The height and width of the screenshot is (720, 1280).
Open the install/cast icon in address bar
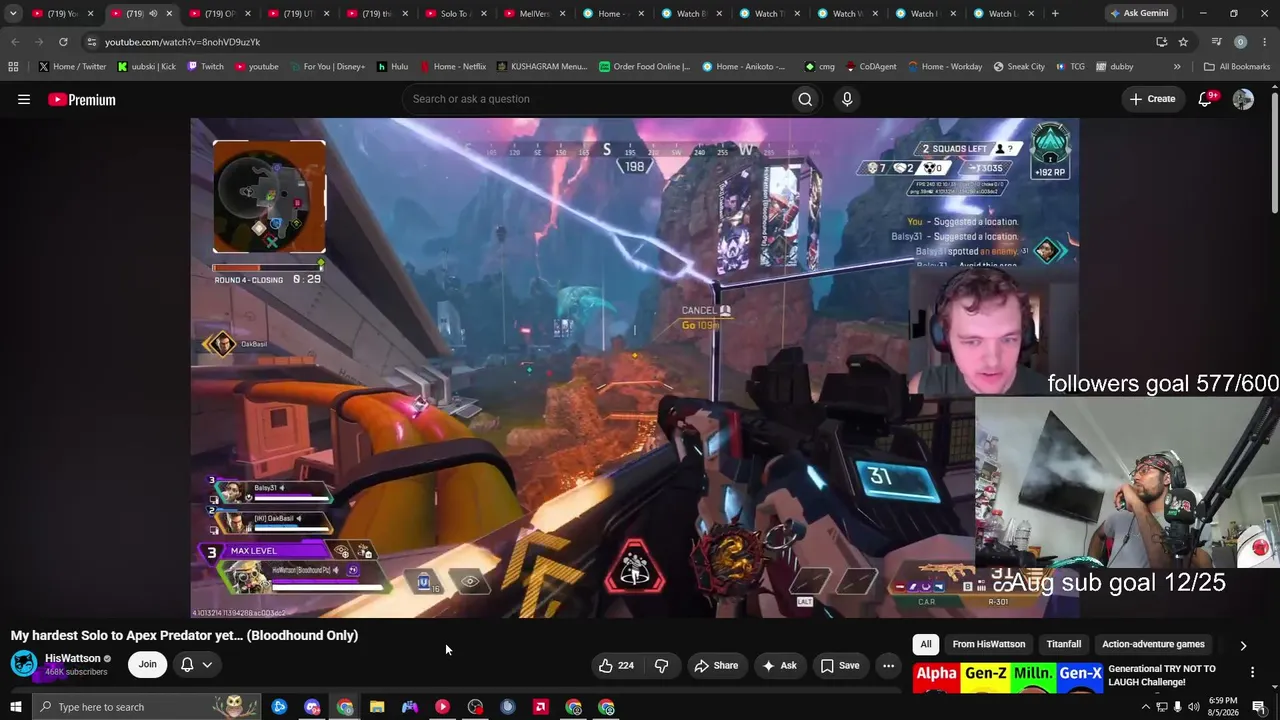pos(1161,42)
